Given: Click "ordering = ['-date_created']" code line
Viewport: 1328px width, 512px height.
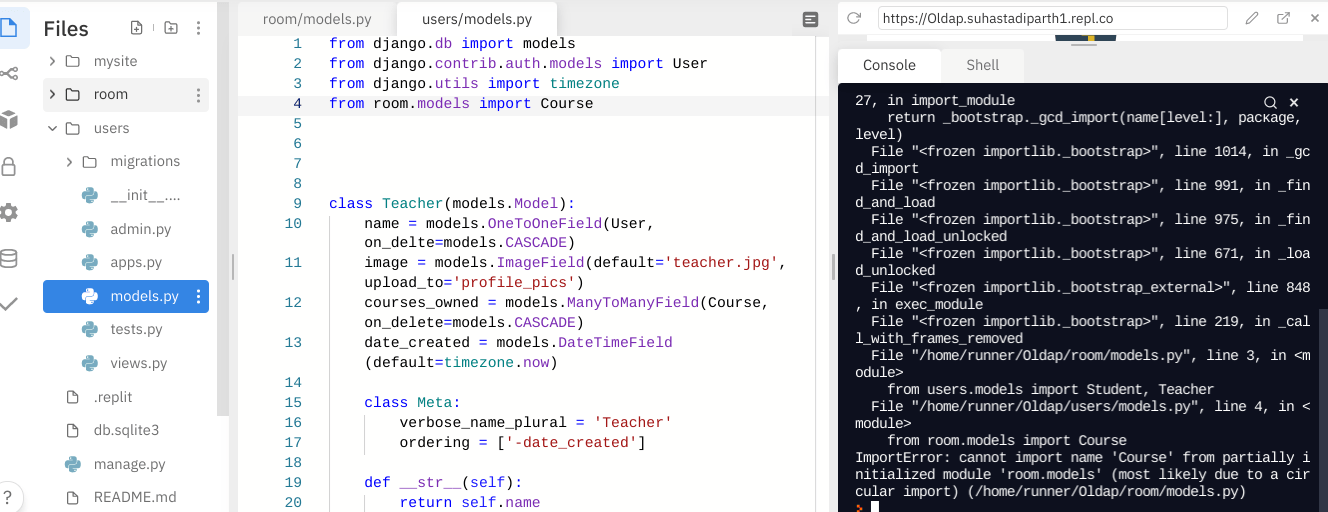Looking at the screenshot, I should click(522, 442).
